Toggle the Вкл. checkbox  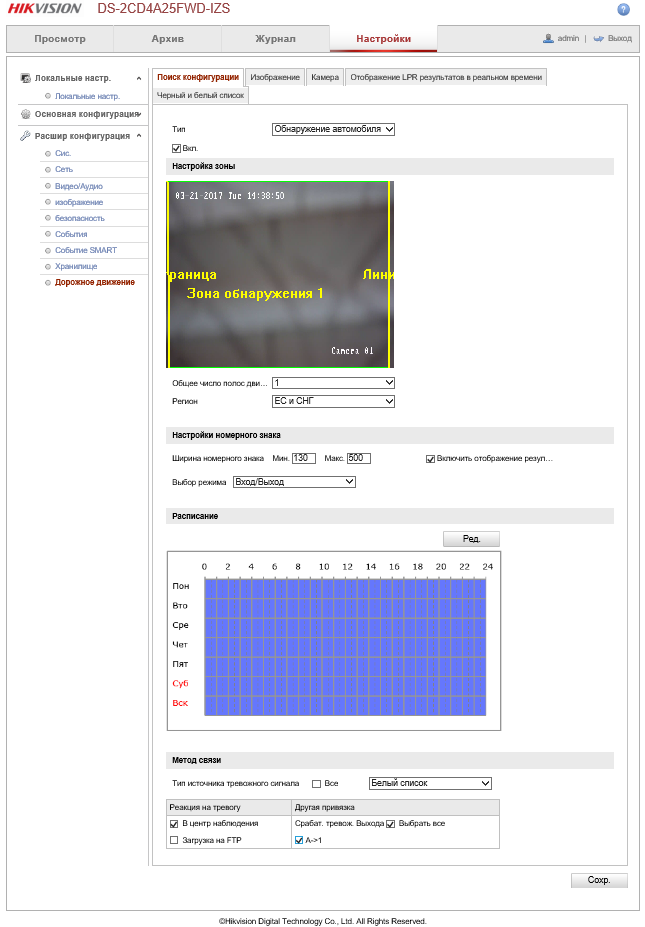click(x=176, y=148)
